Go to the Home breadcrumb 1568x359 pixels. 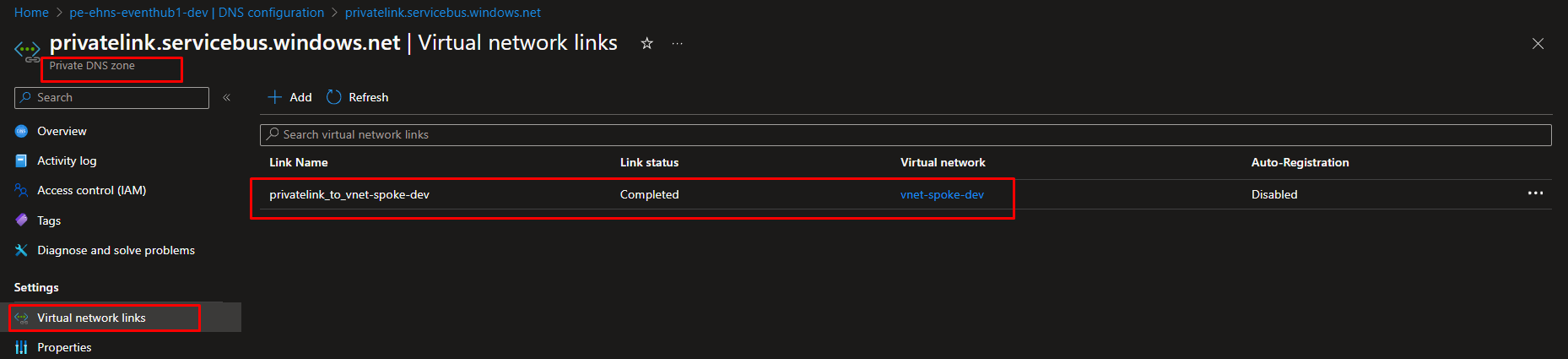pyautogui.click(x=31, y=13)
